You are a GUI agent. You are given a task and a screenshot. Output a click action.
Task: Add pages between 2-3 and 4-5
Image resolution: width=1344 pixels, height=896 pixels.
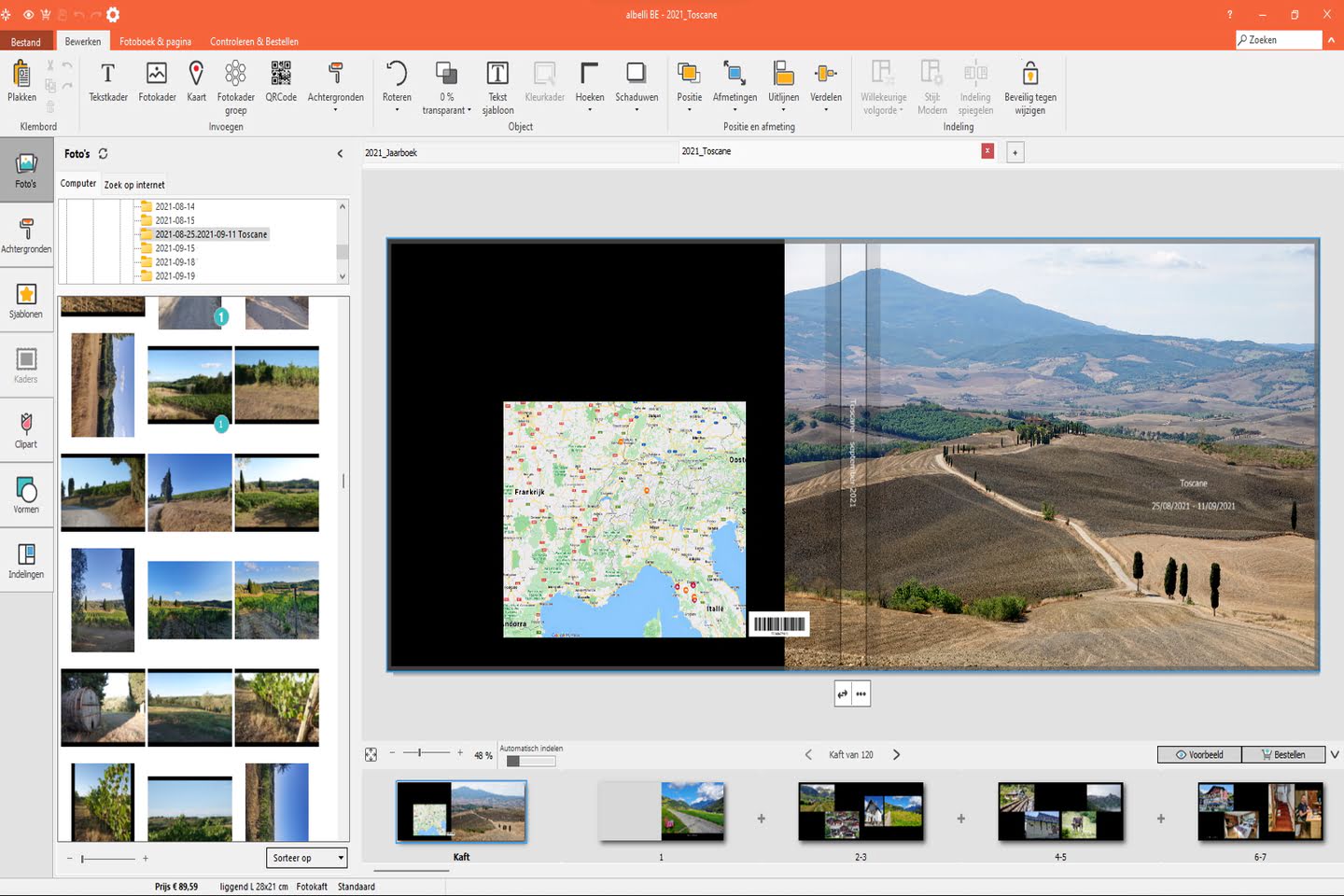coord(960,819)
